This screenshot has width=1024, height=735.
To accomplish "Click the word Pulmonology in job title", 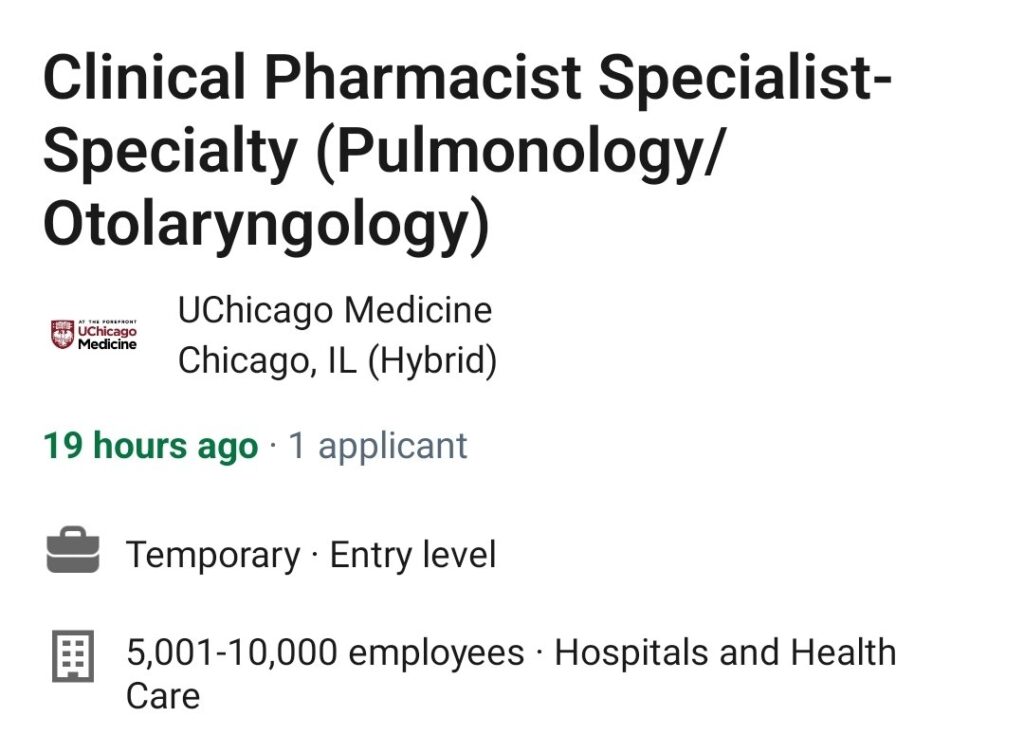I will [519, 152].
